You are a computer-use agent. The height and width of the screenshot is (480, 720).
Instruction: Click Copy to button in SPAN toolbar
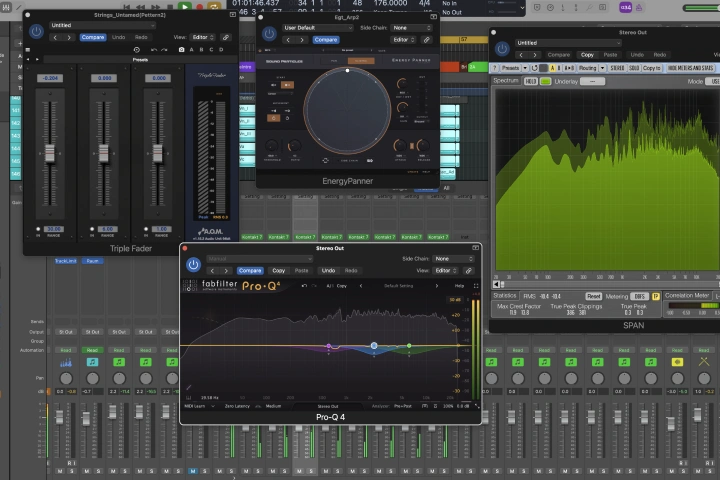651,68
